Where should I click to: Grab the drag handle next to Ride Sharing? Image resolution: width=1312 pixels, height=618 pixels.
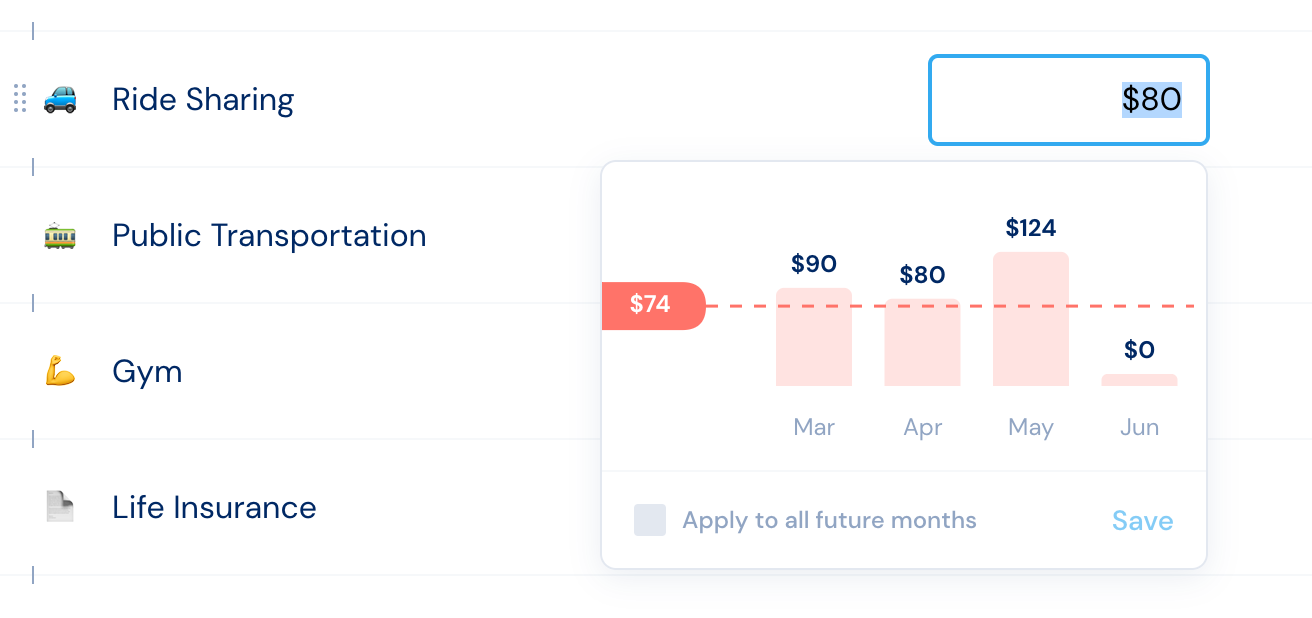19,99
